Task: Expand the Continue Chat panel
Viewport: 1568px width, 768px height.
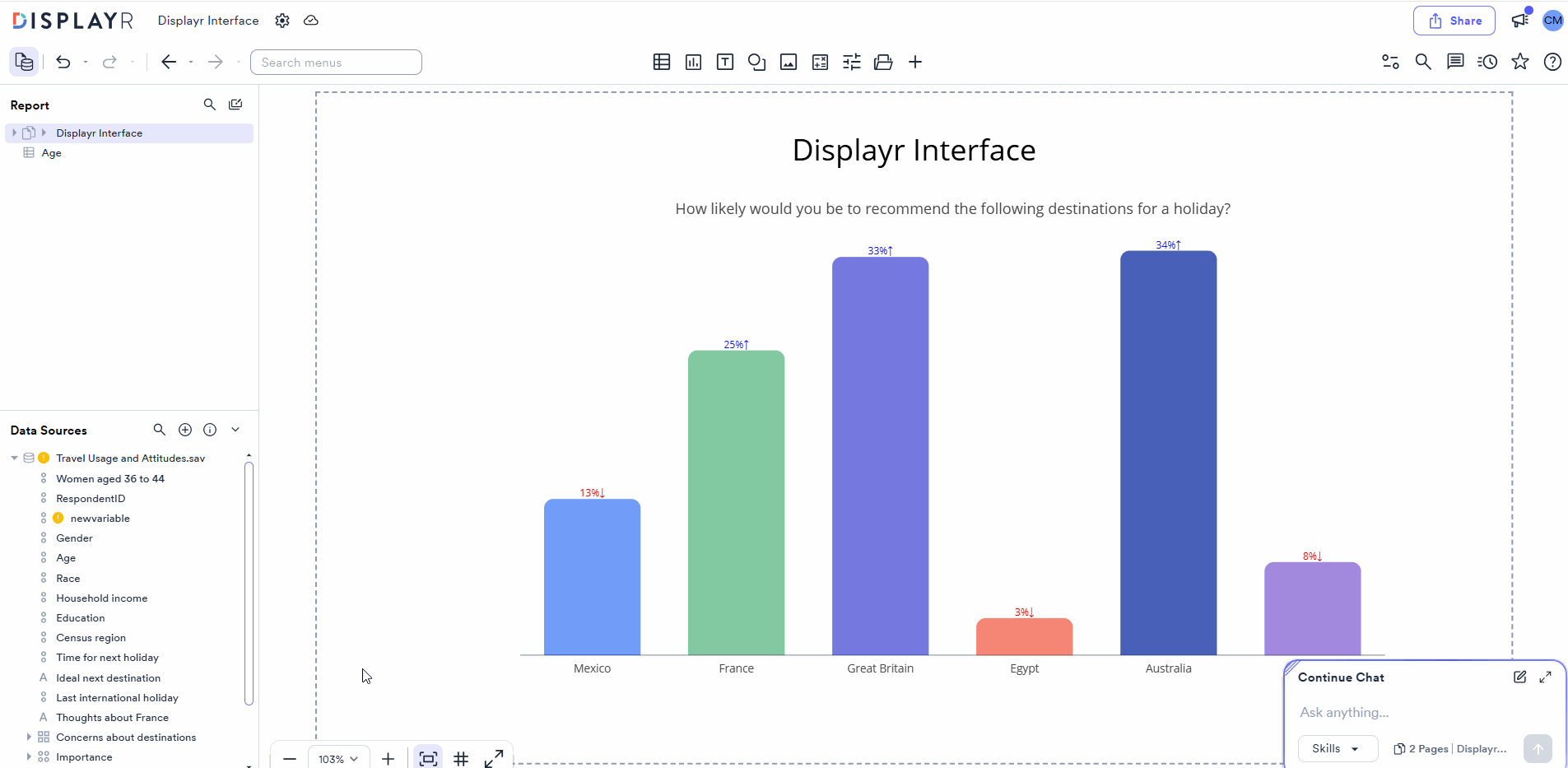Action: coord(1546,677)
